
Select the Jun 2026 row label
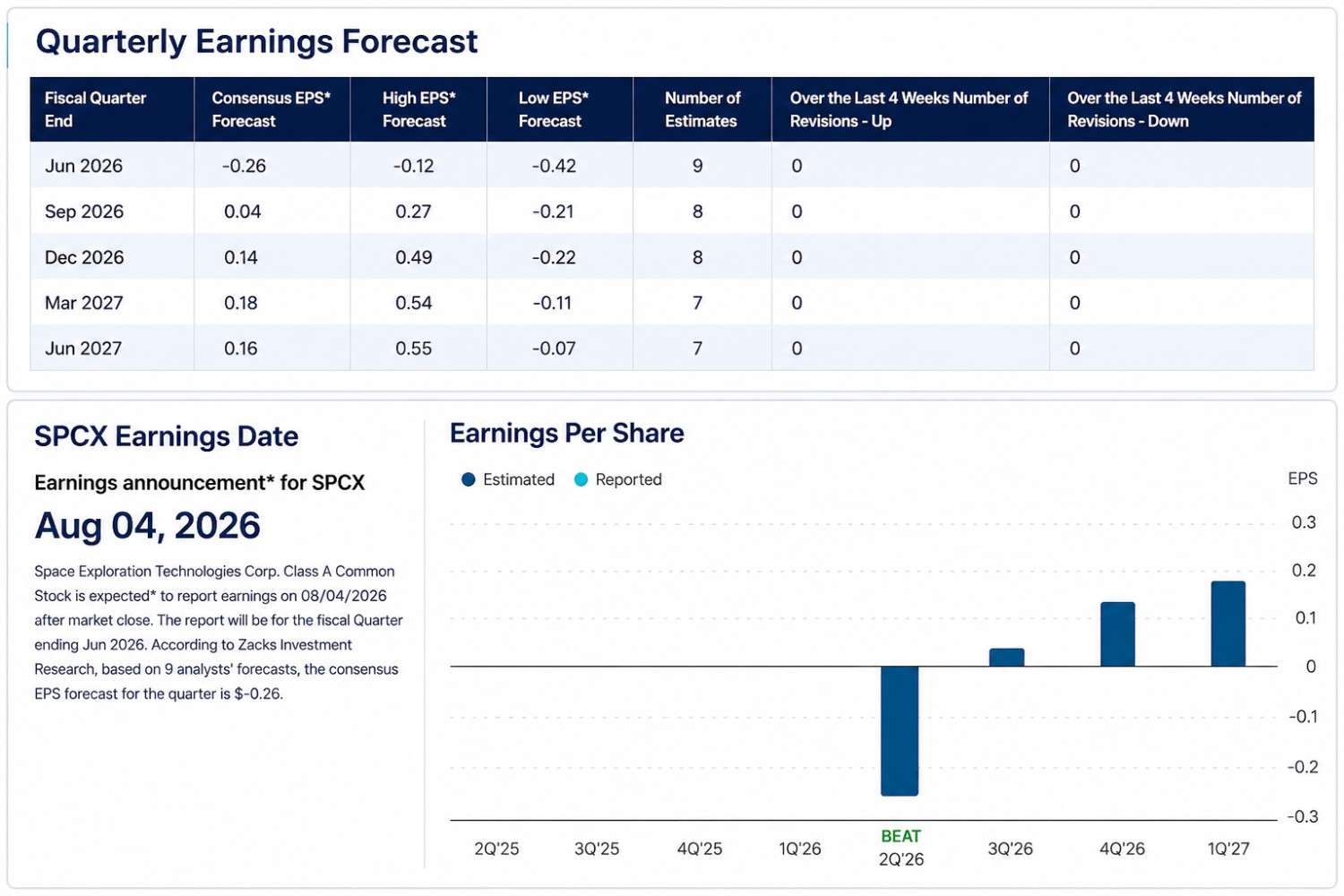[83, 166]
